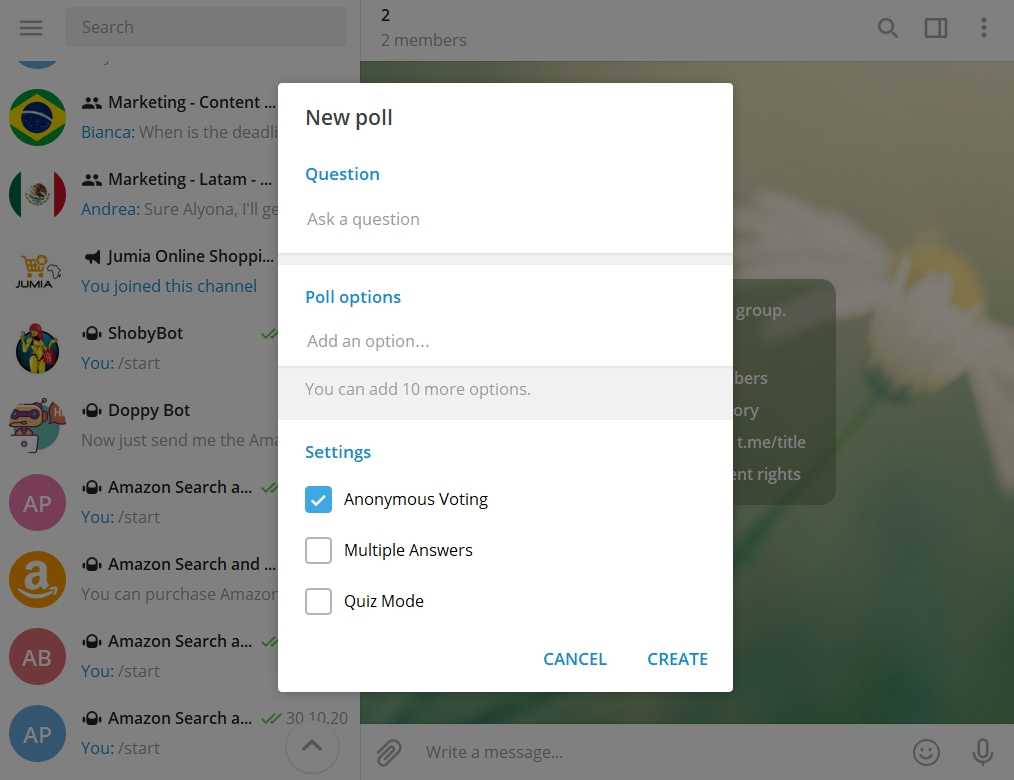Open the hamburger menu
Viewport: 1014px width, 780px height.
tap(30, 28)
